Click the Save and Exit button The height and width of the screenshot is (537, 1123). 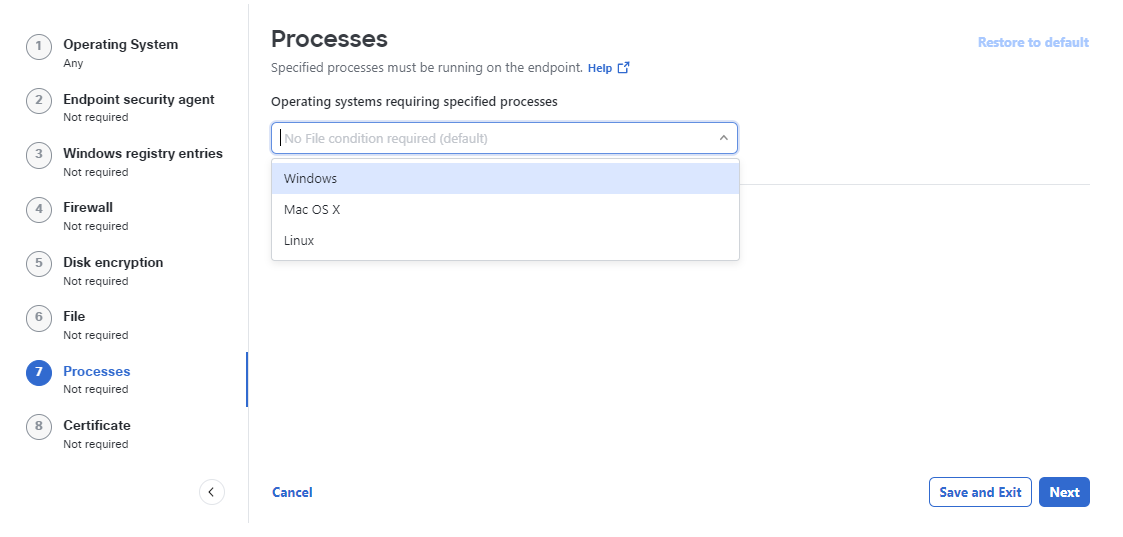[x=980, y=492]
